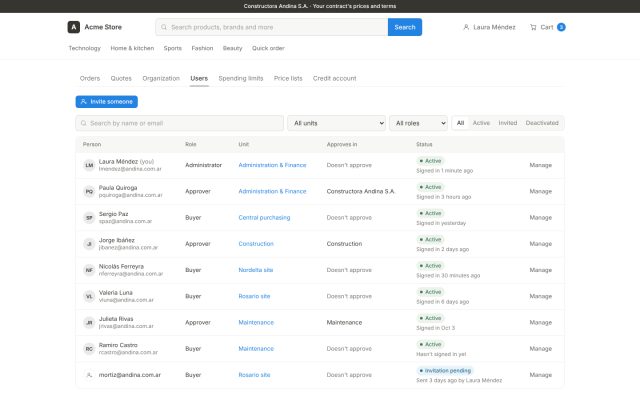This screenshot has width=640, height=400.
Task: Open the Credit account tab
Action: pos(335,78)
